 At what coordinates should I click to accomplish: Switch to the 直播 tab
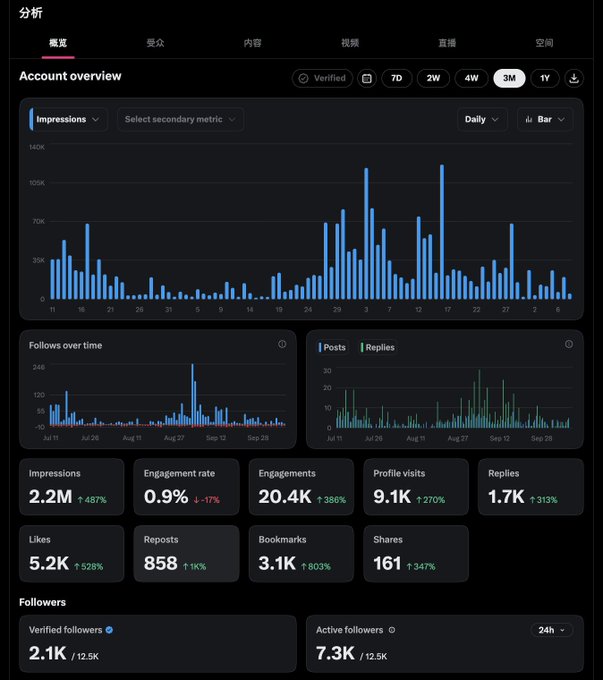tap(447, 43)
